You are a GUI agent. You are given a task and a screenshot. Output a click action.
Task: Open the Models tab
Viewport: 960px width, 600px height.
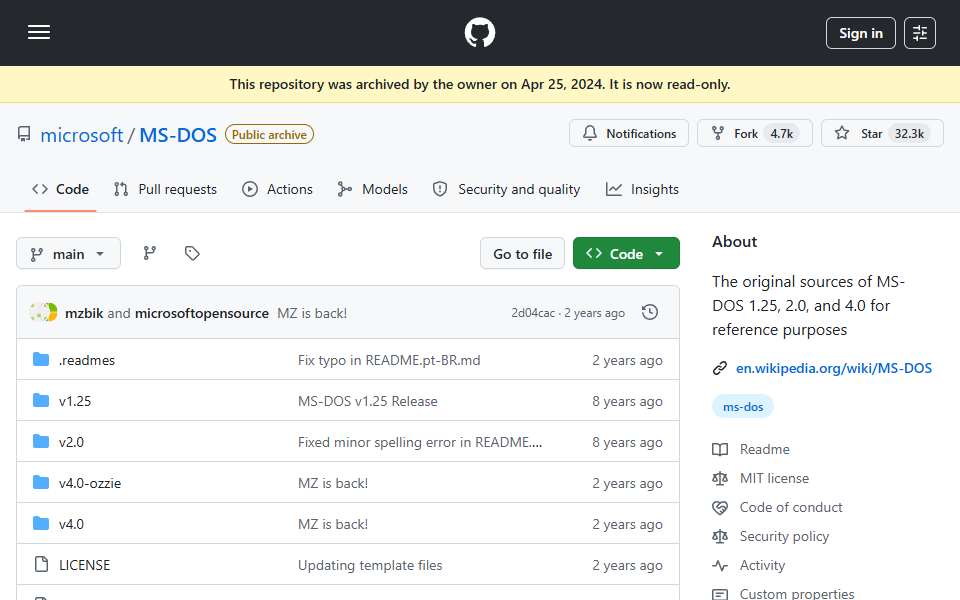372,189
